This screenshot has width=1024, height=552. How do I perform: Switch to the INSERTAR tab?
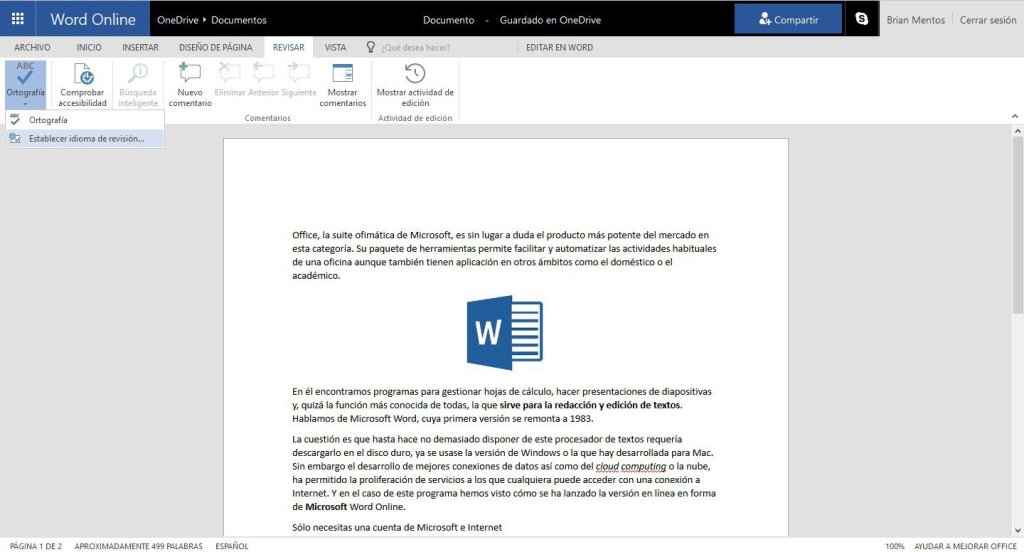coord(140,47)
